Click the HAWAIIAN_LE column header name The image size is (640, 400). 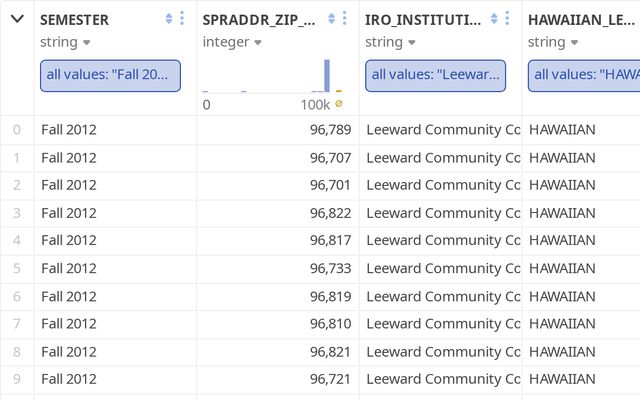581,20
